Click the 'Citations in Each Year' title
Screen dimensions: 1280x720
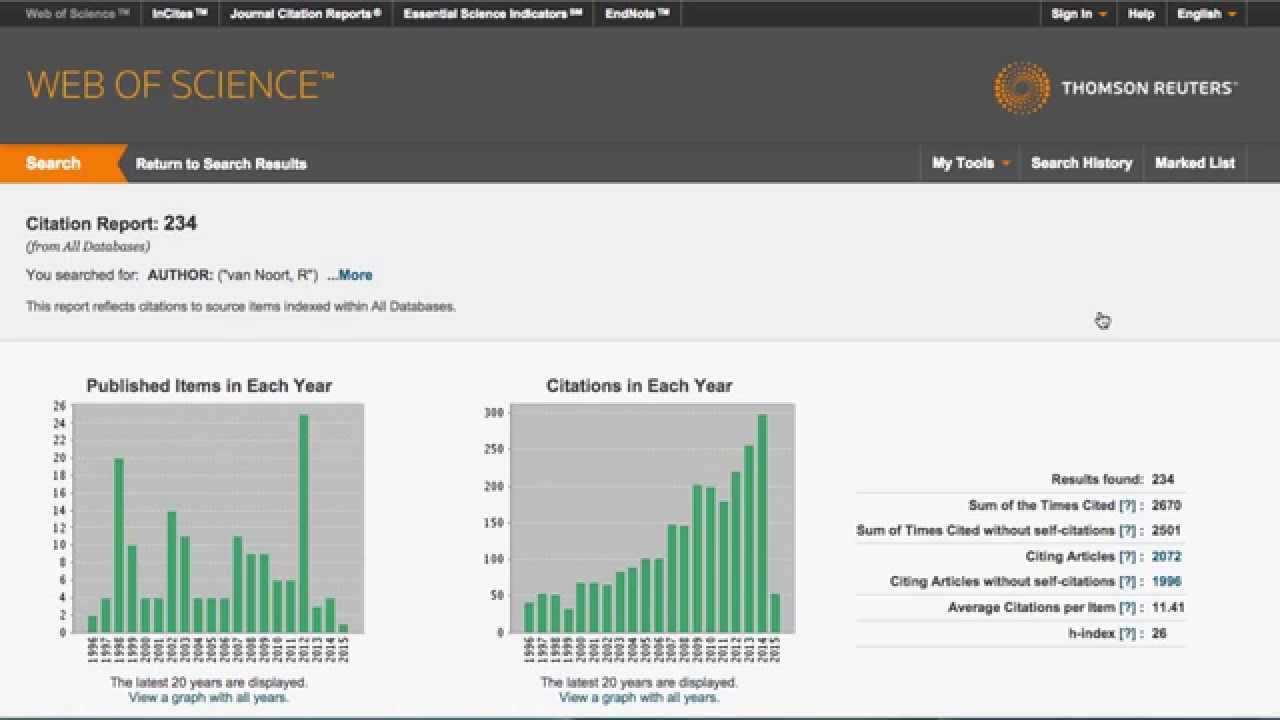pos(639,386)
